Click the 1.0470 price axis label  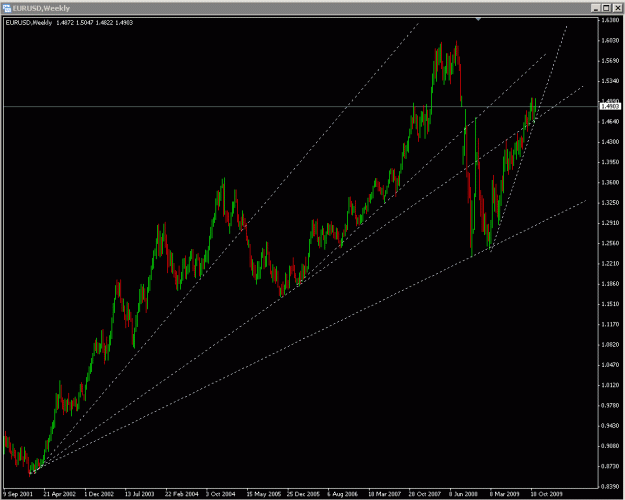[610, 365]
